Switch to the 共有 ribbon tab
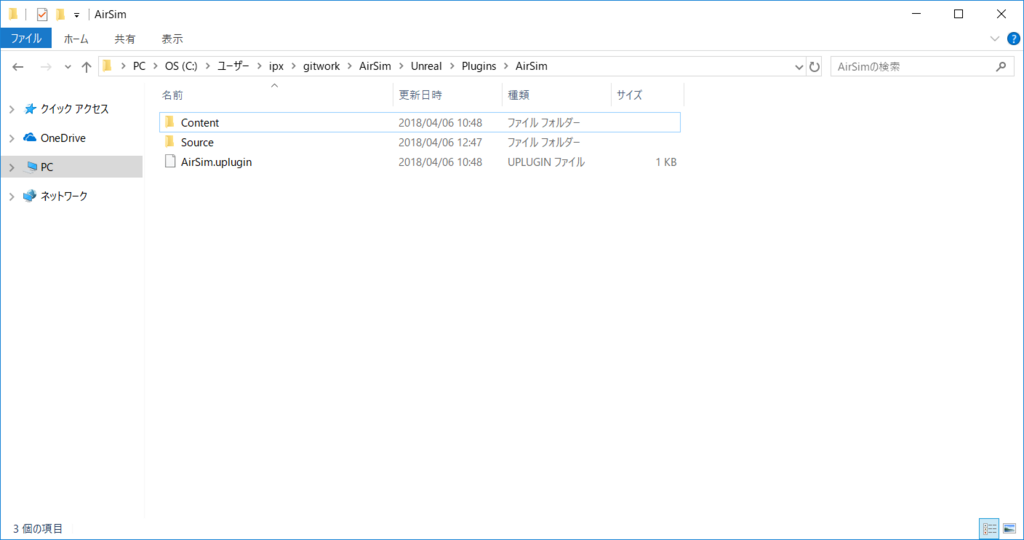This screenshot has width=1024, height=540. pyautogui.click(x=125, y=39)
